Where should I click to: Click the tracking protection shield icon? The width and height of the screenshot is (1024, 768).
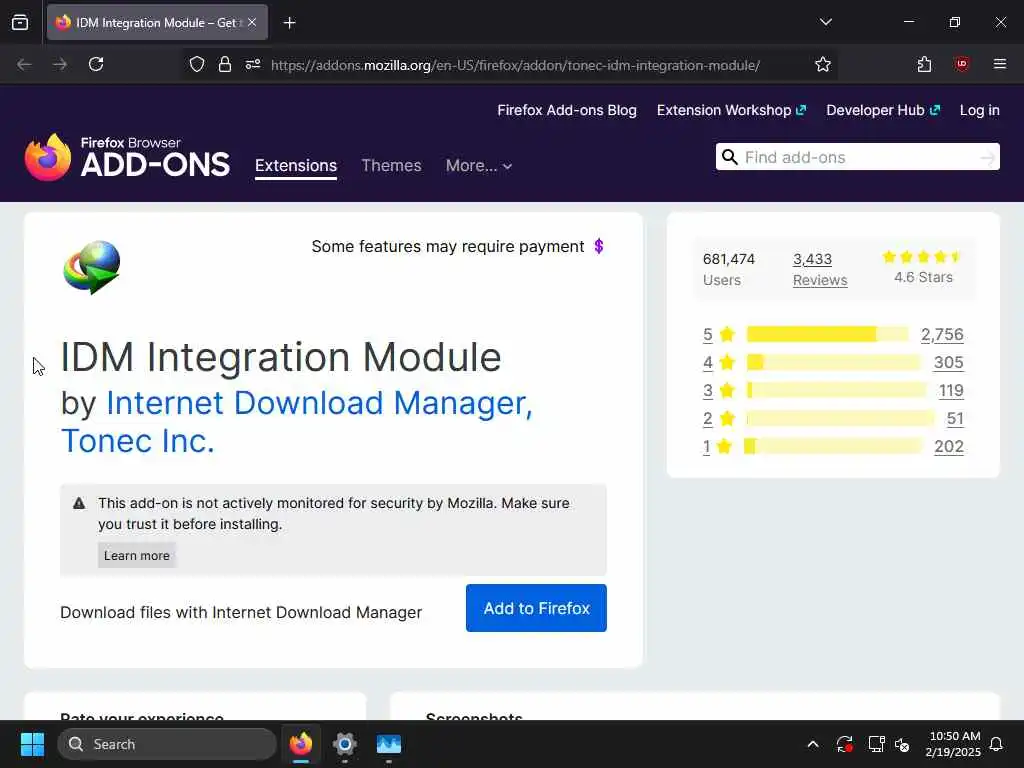197,64
